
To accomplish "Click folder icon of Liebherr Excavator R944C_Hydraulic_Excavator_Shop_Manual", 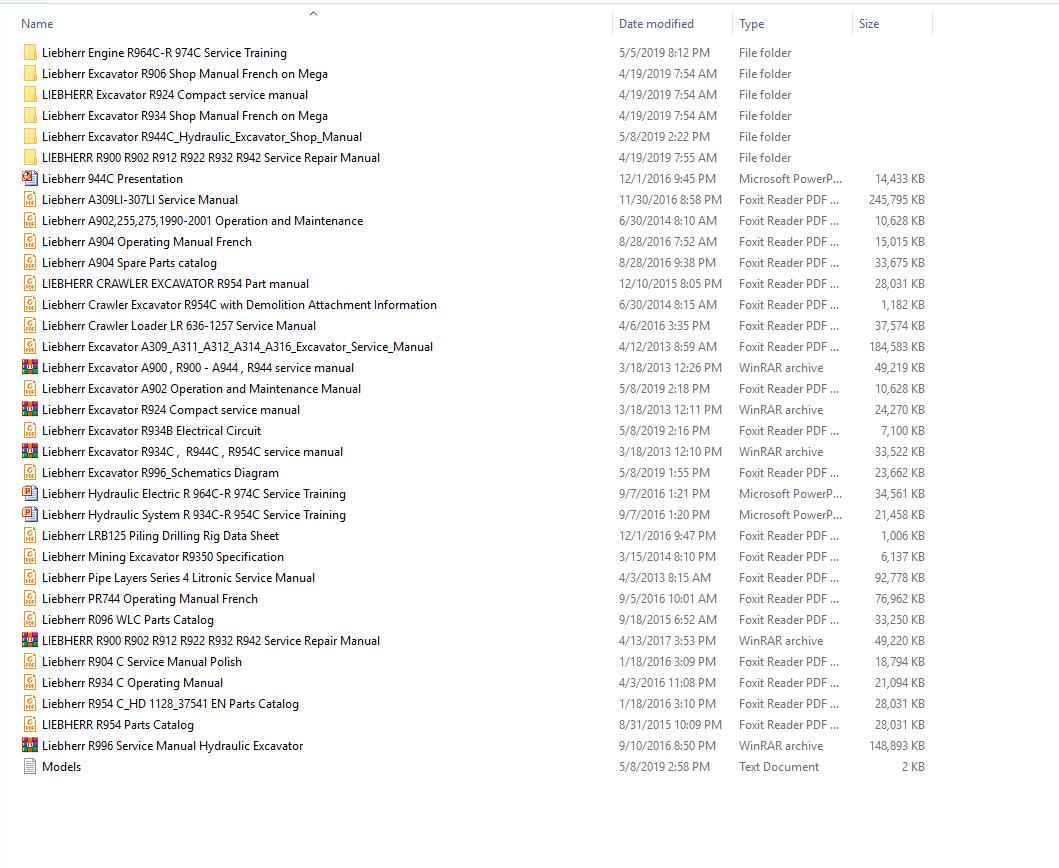I will tap(30, 136).
